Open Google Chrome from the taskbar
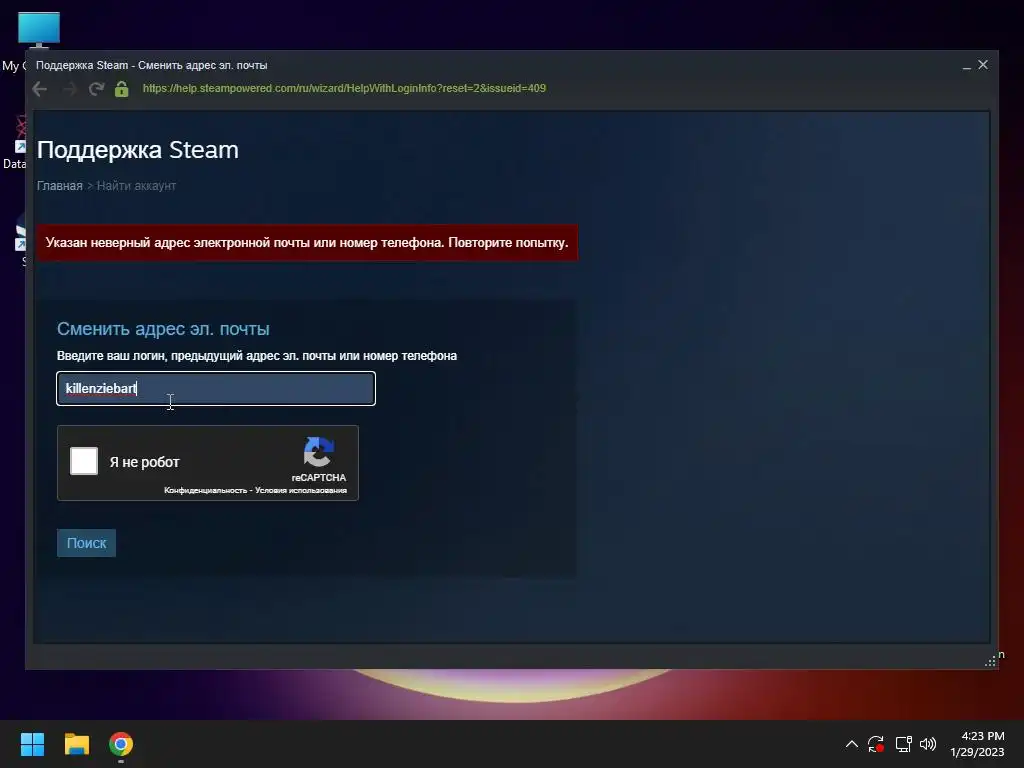Screen dimensions: 1024x768 pyautogui.click(x=121, y=744)
